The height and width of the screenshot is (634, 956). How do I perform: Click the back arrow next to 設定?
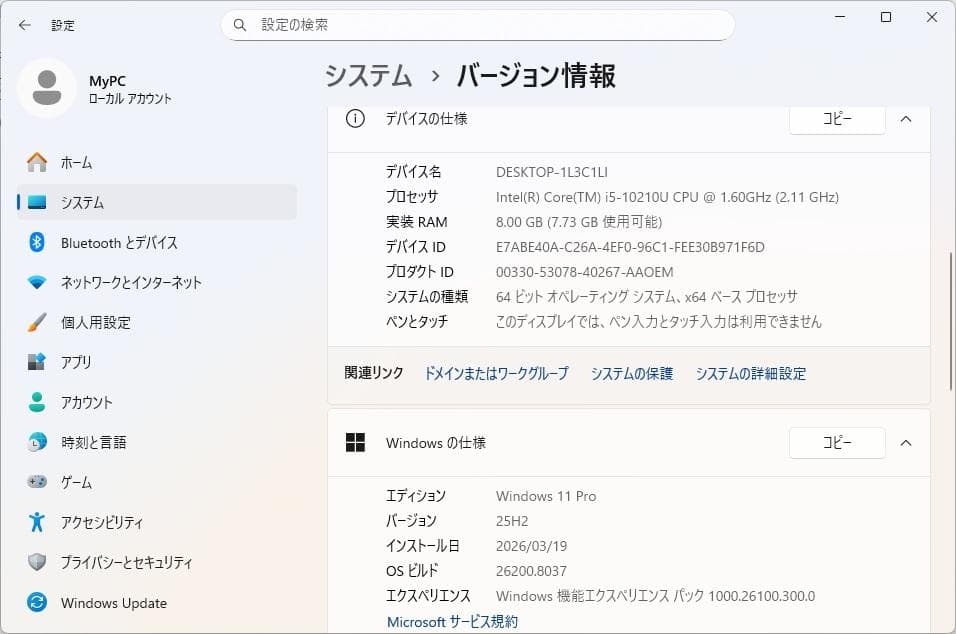(x=24, y=25)
